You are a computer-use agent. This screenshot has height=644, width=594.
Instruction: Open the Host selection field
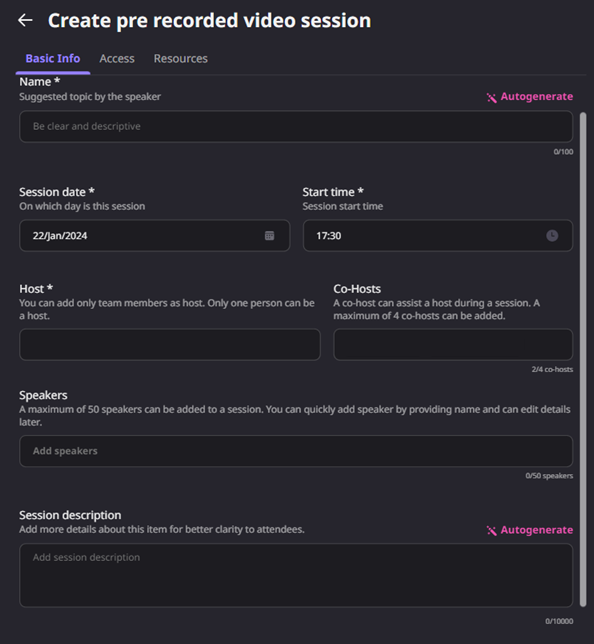tap(170, 345)
